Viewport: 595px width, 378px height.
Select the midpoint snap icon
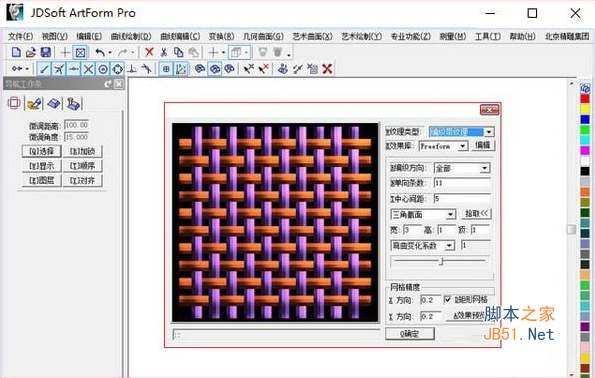click(x=74, y=69)
